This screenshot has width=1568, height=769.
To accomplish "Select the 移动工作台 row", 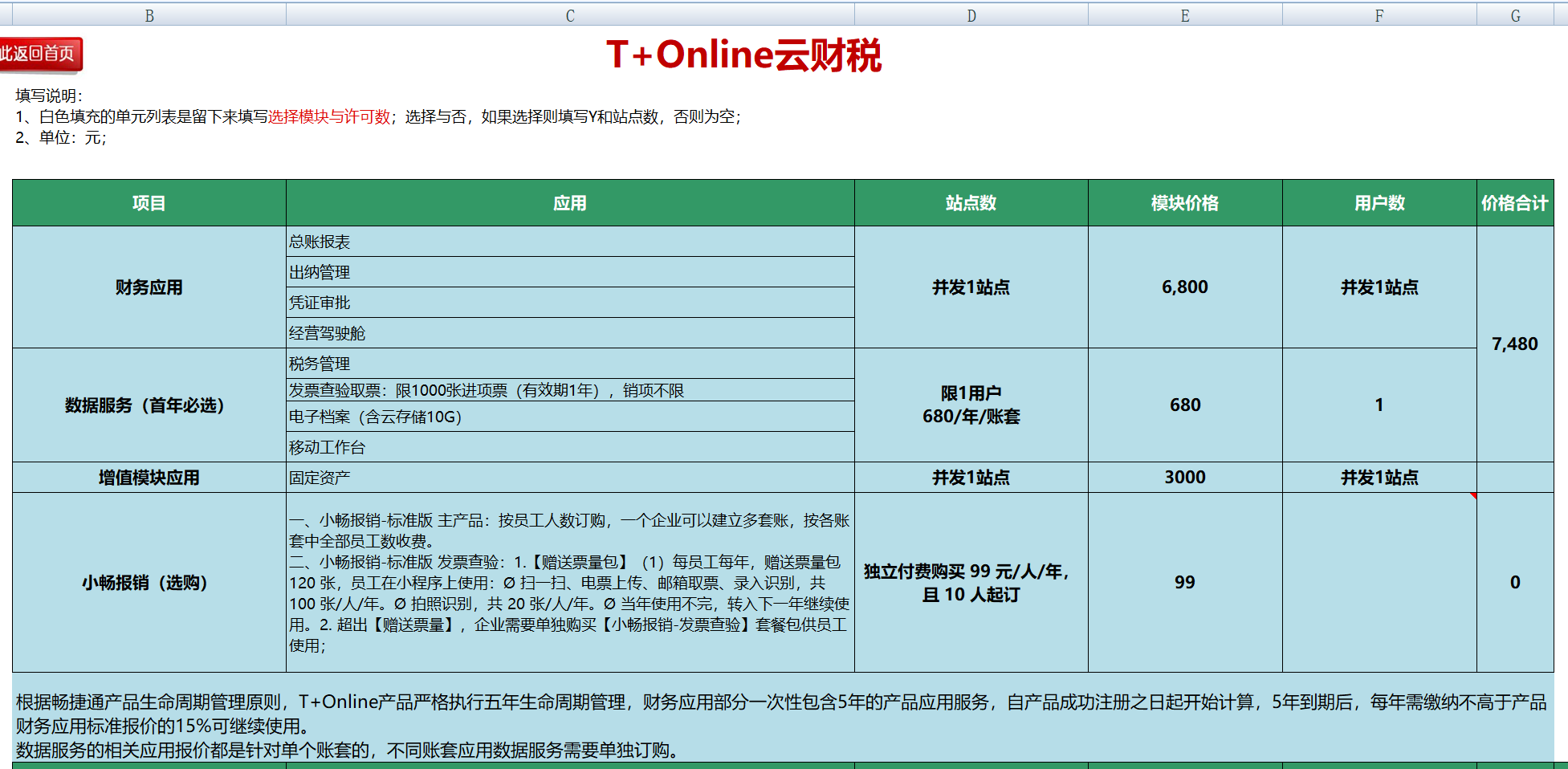I will pyautogui.click(x=570, y=447).
